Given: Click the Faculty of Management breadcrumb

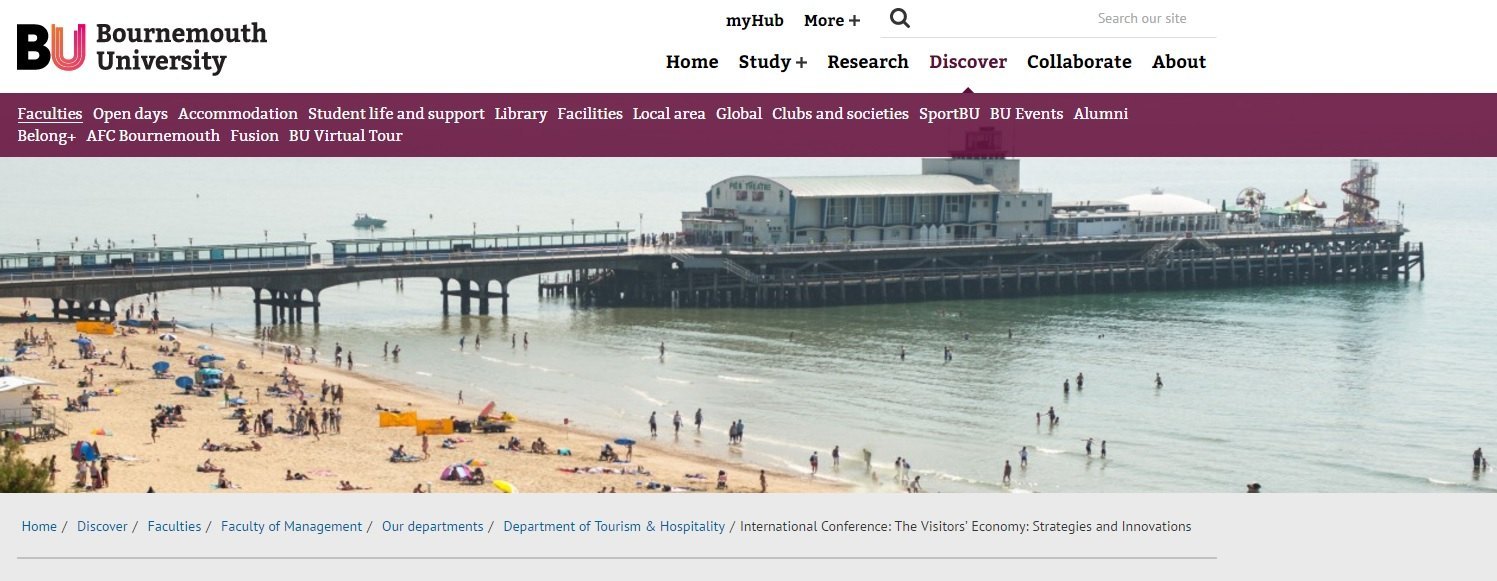Looking at the screenshot, I should pos(291,526).
